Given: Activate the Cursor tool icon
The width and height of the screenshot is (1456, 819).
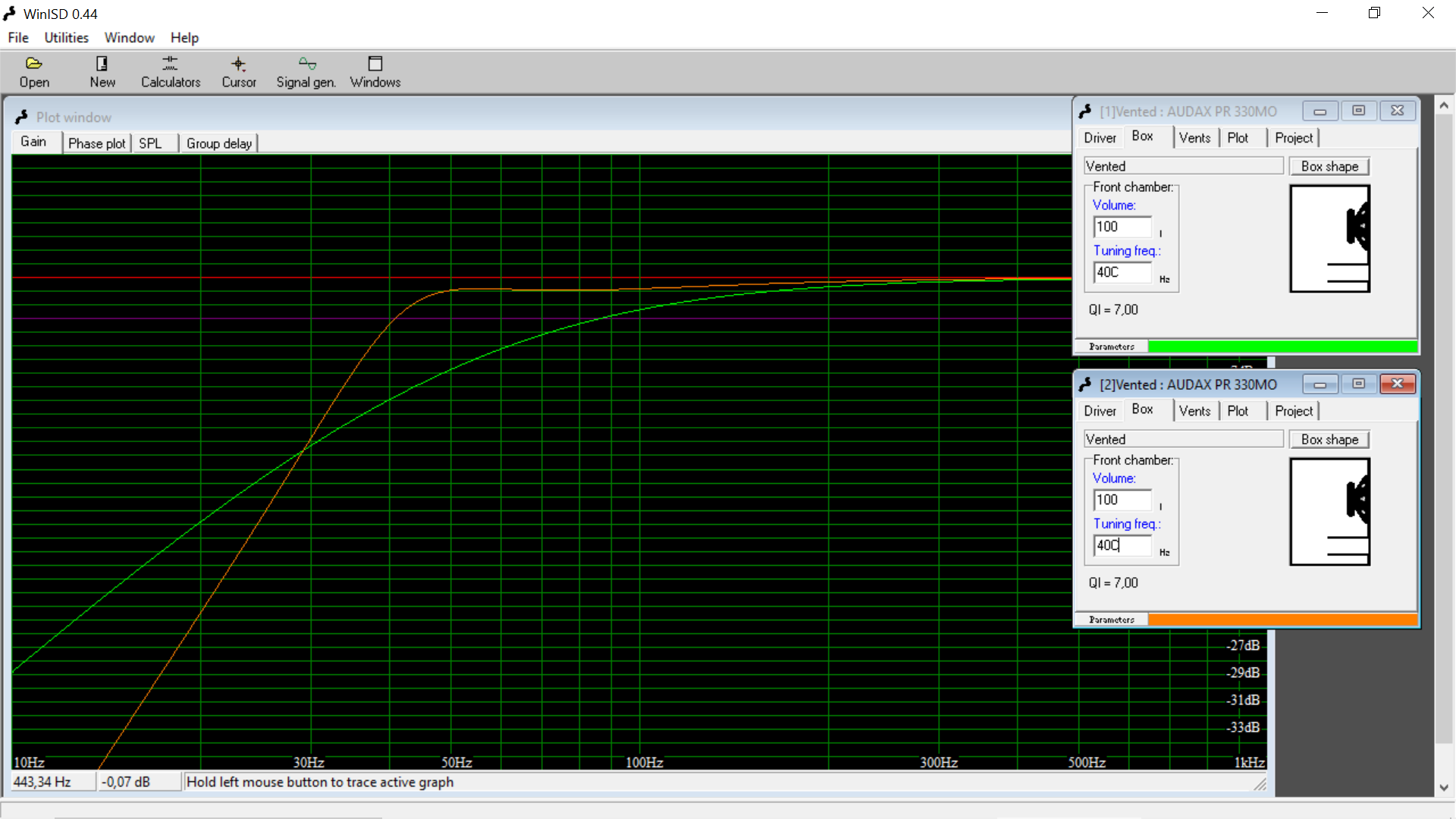Looking at the screenshot, I should (x=238, y=64).
